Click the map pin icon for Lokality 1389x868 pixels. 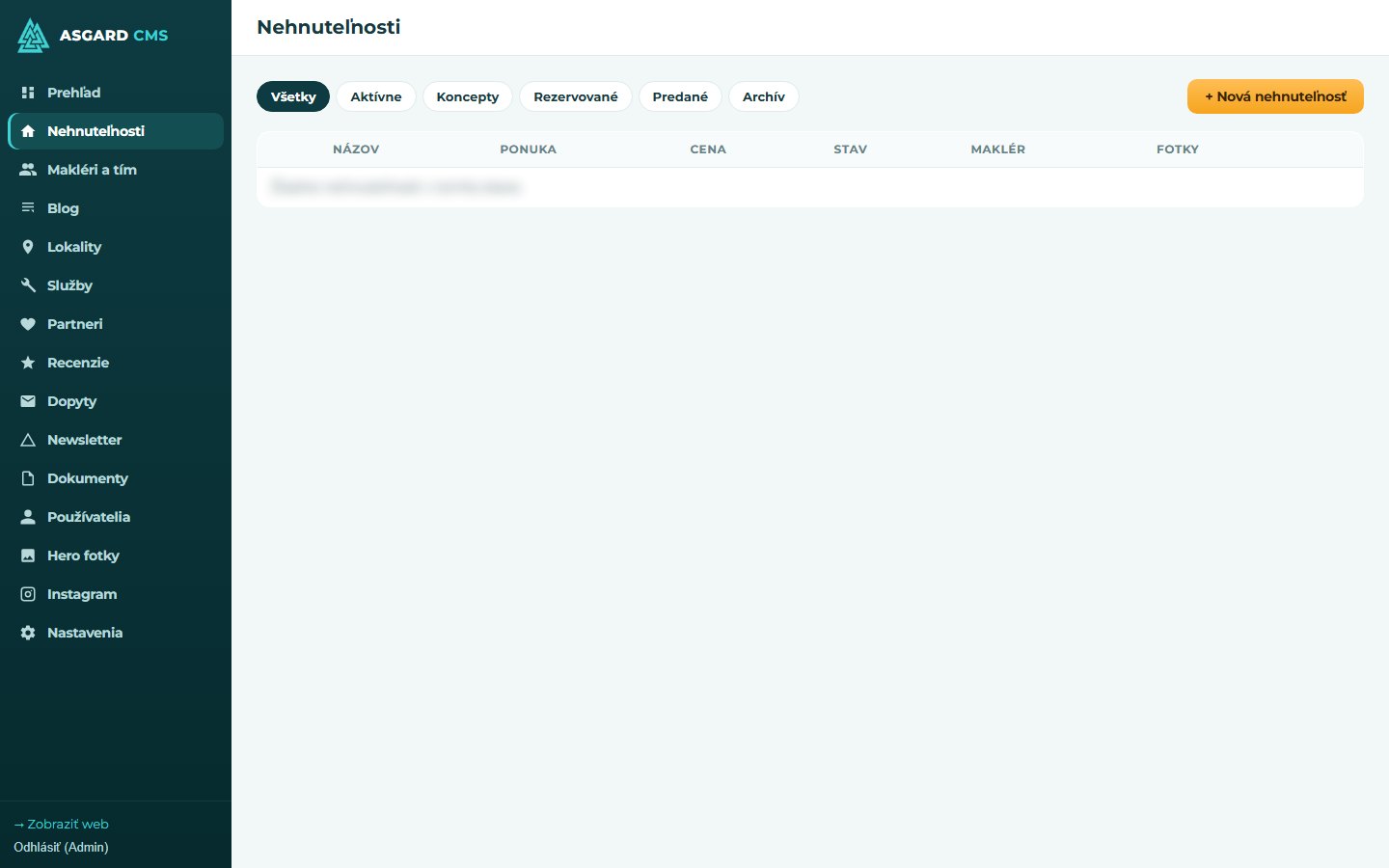coord(28,247)
